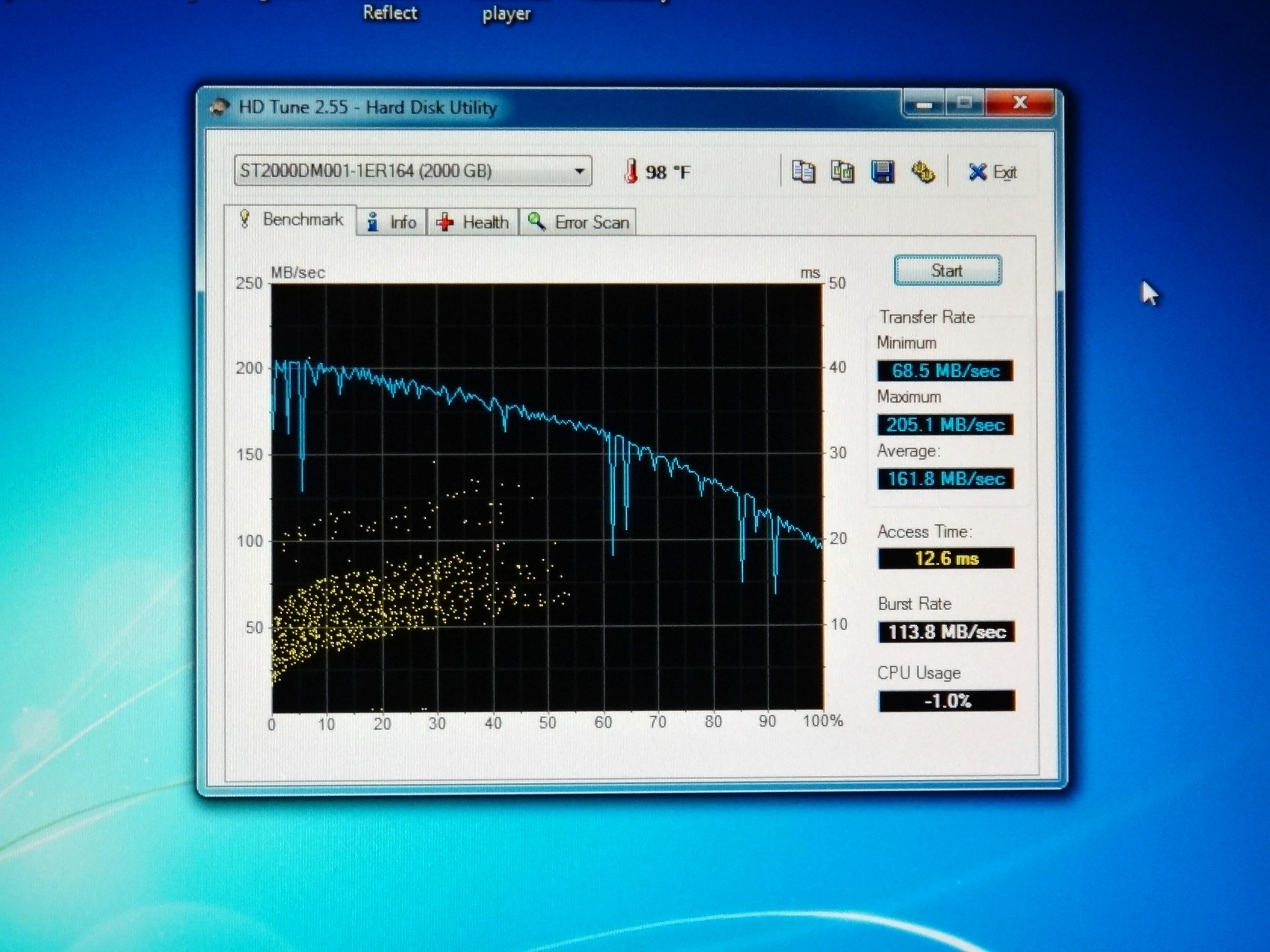Click the Burst Rate label
This screenshot has width=1270, height=952.
[915, 604]
